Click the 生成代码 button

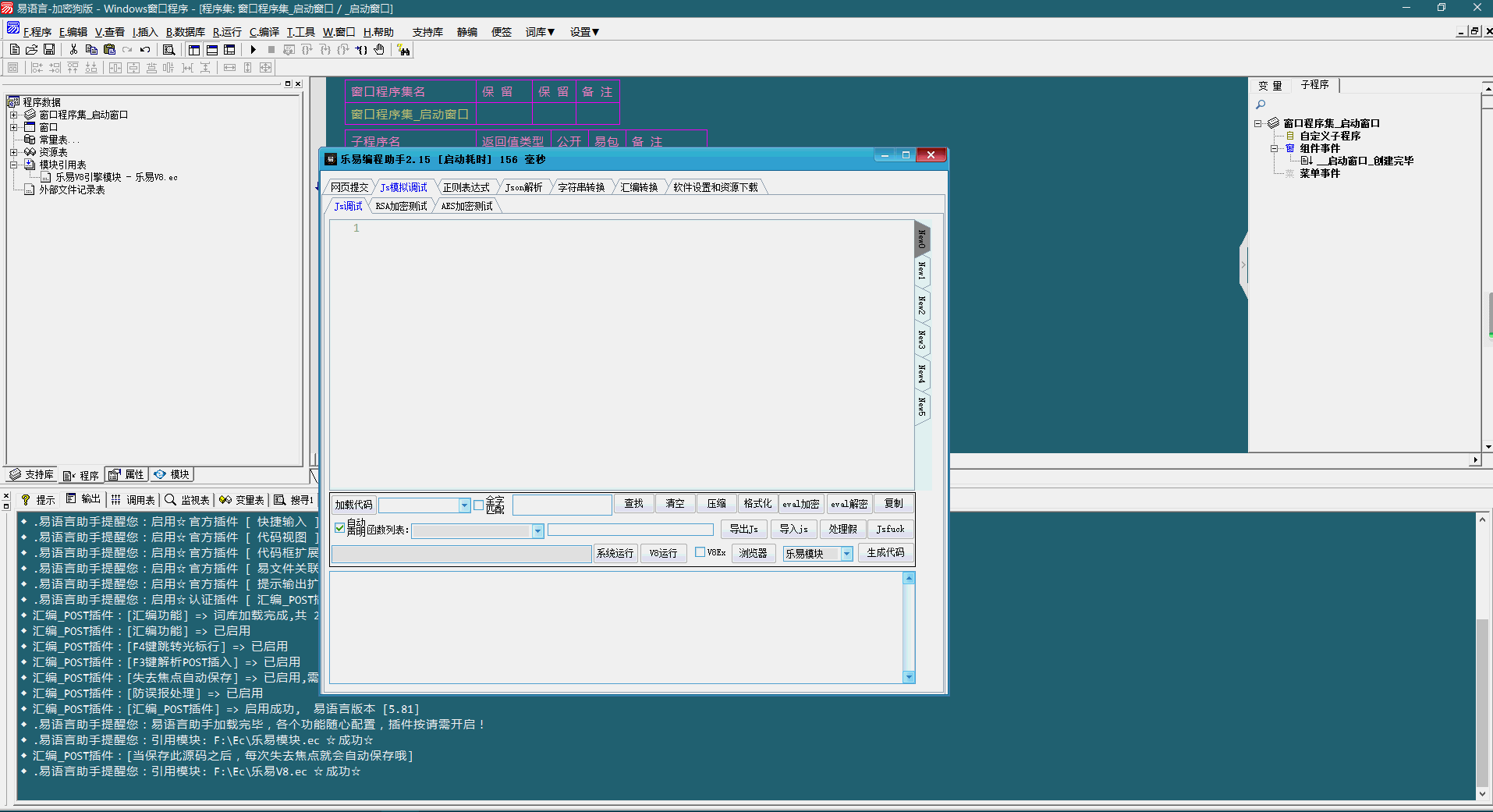pos(885,552)
